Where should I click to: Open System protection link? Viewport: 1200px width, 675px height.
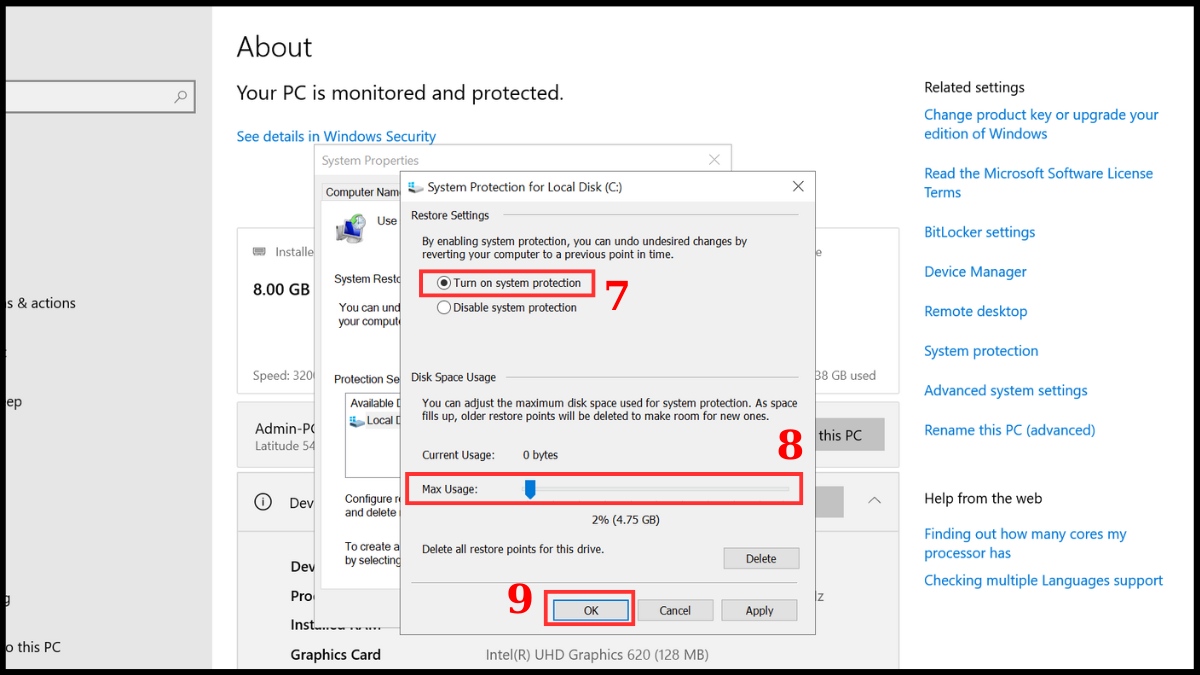coord(981,351)
